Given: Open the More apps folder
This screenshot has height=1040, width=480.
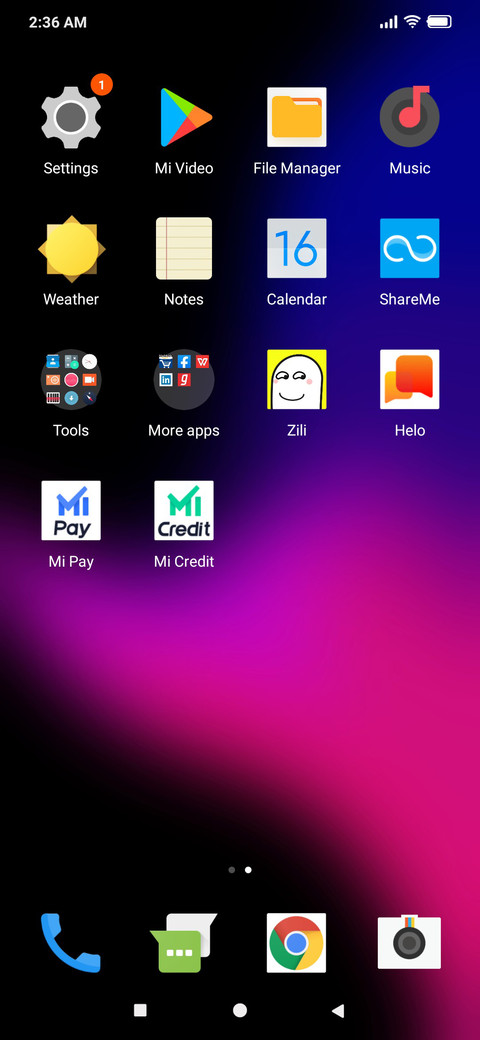Looking at the screenshot, I should [184, 379].
